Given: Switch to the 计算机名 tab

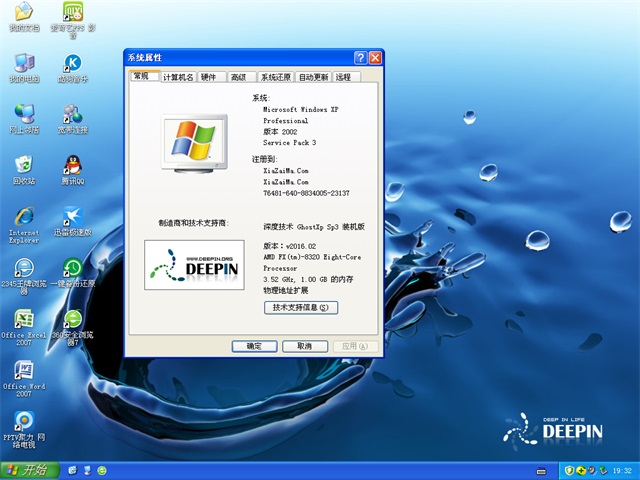Looking at the screenshot, I should [x=178, y=77].
